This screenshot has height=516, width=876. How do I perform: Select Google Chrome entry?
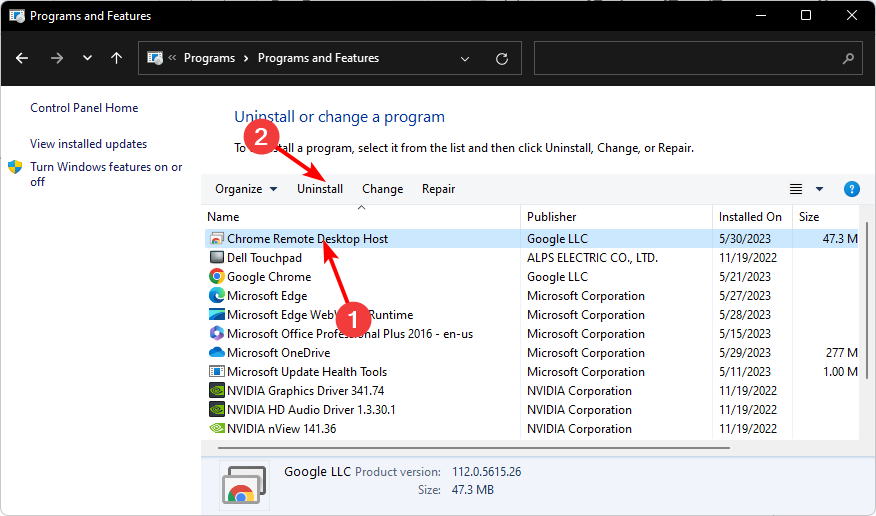click(531, 276)
